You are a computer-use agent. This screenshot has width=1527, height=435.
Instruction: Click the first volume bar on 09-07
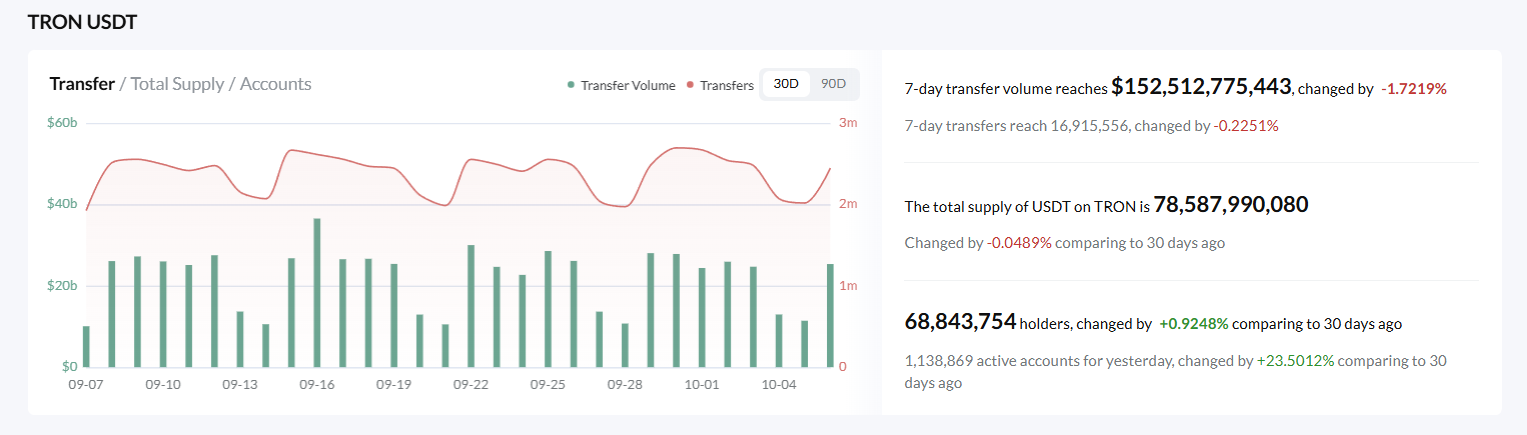(x=86, y=346)
